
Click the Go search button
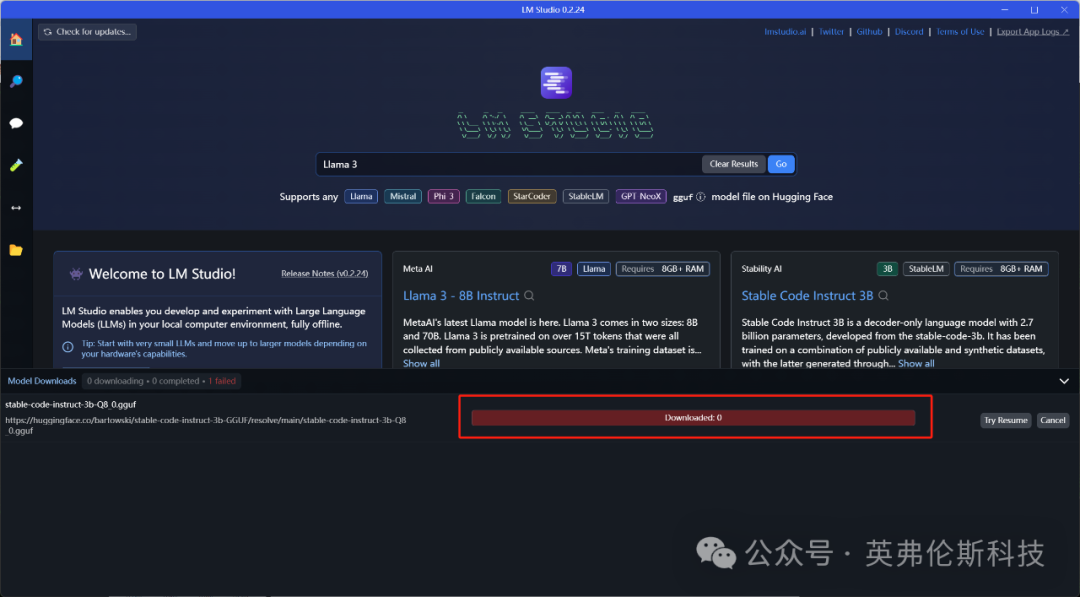click(x=781, y=164)
